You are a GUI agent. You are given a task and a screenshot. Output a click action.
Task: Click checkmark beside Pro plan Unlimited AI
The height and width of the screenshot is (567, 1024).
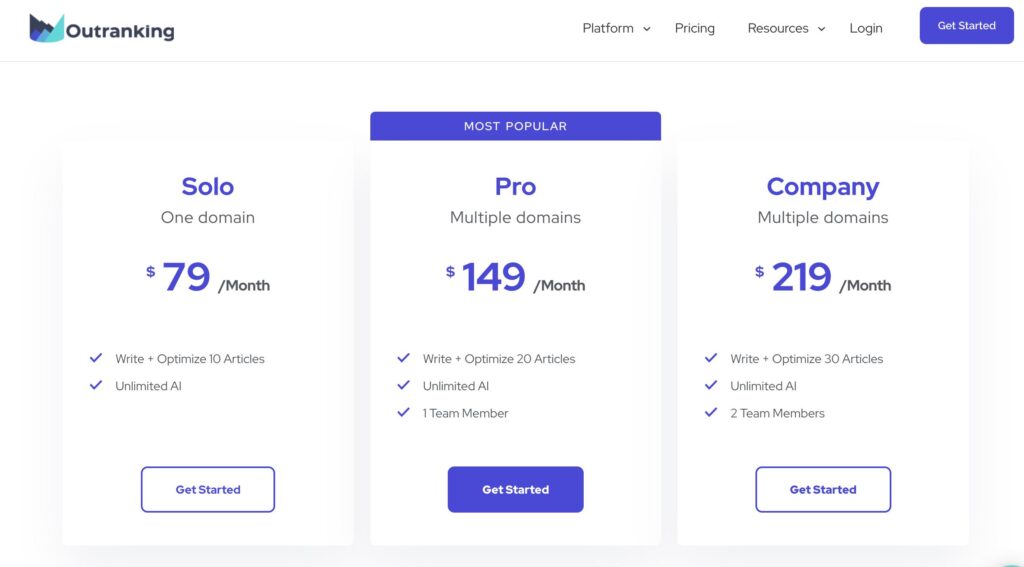point(404,385)
